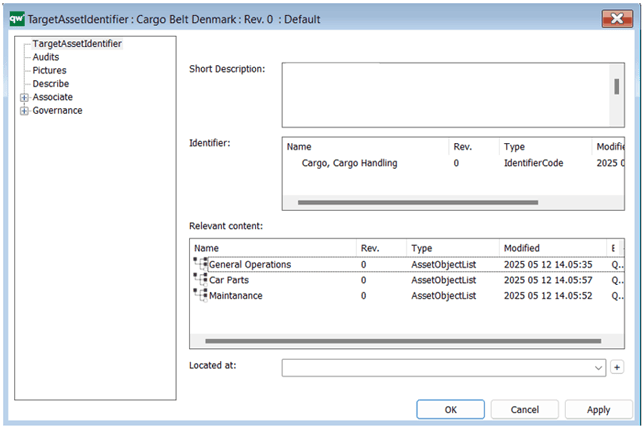This screenshot has width=642, height=428.
Task: Open the Located at dropdown
Action: 599,368
